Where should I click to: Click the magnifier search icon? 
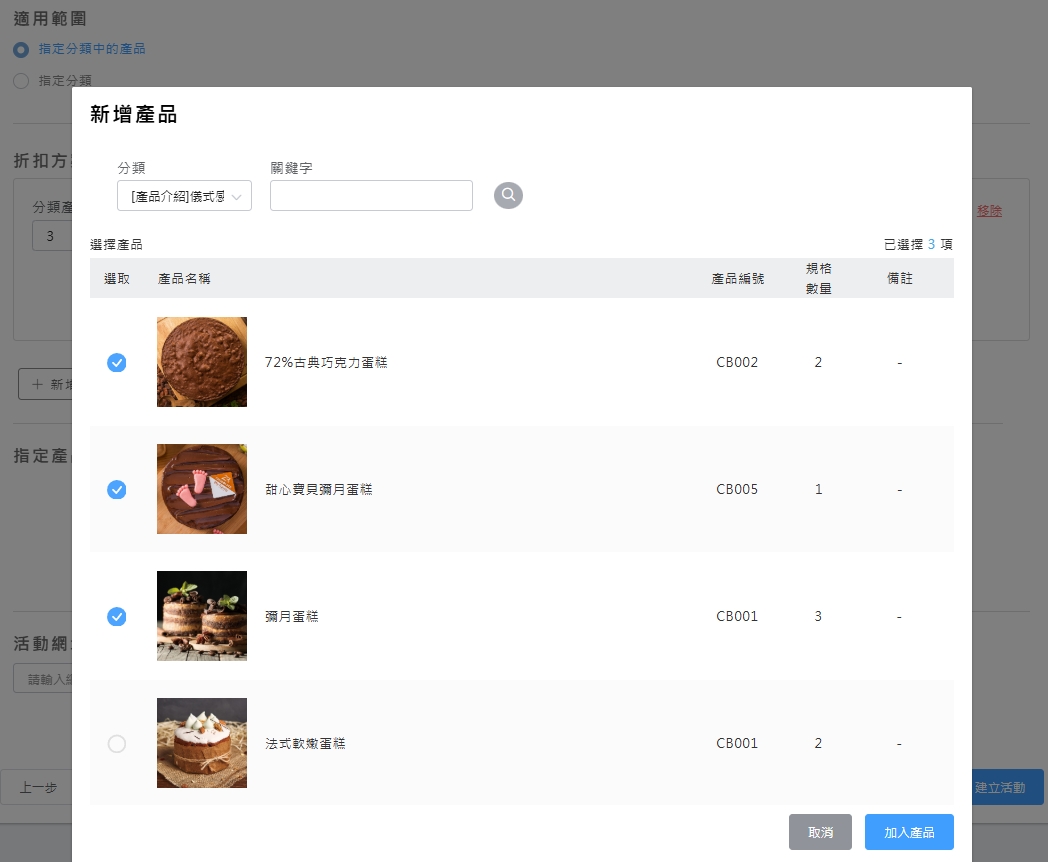508,195
